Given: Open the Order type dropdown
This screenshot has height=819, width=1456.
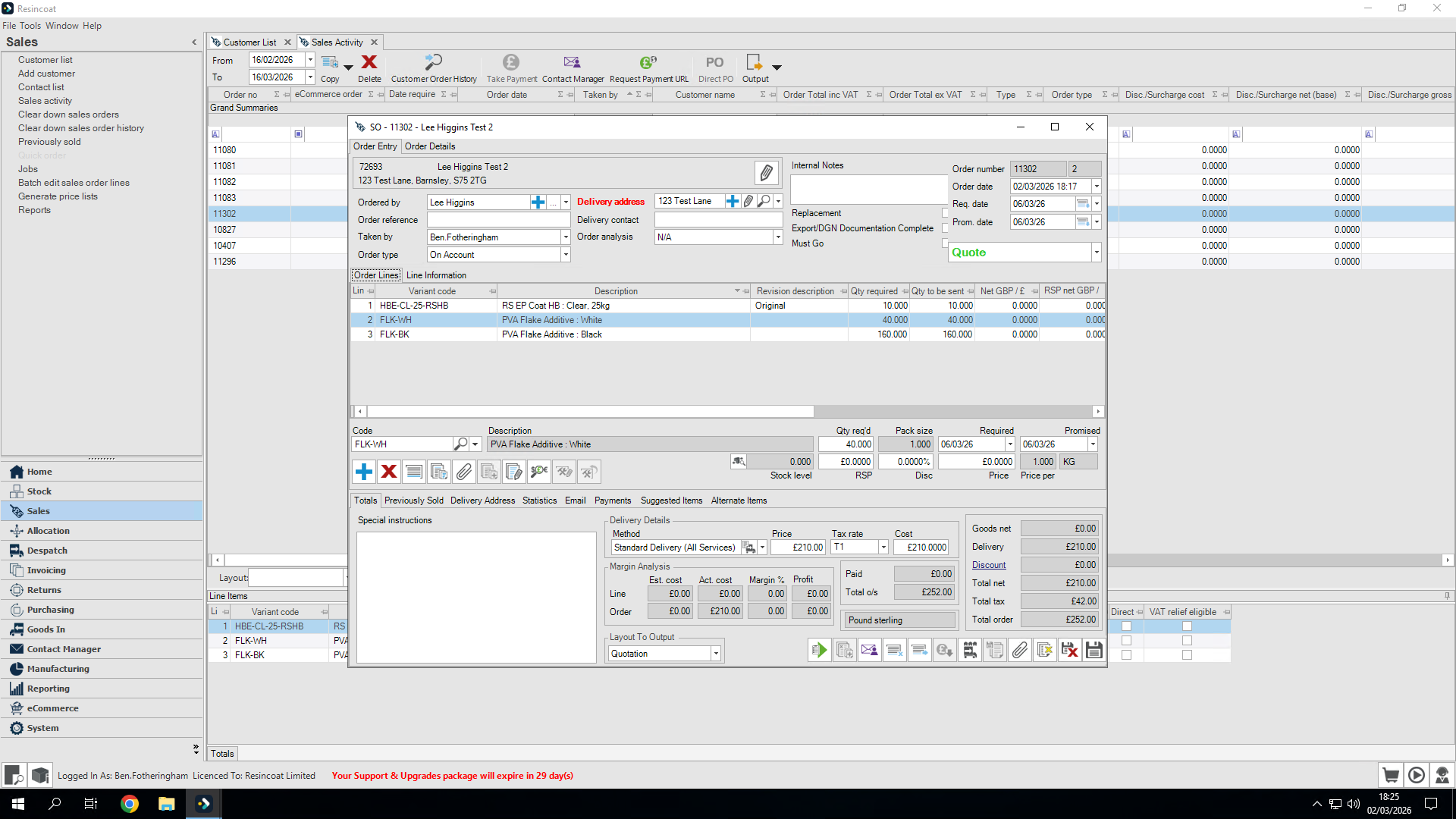Looking at the screenshot, I should (566, 255).
